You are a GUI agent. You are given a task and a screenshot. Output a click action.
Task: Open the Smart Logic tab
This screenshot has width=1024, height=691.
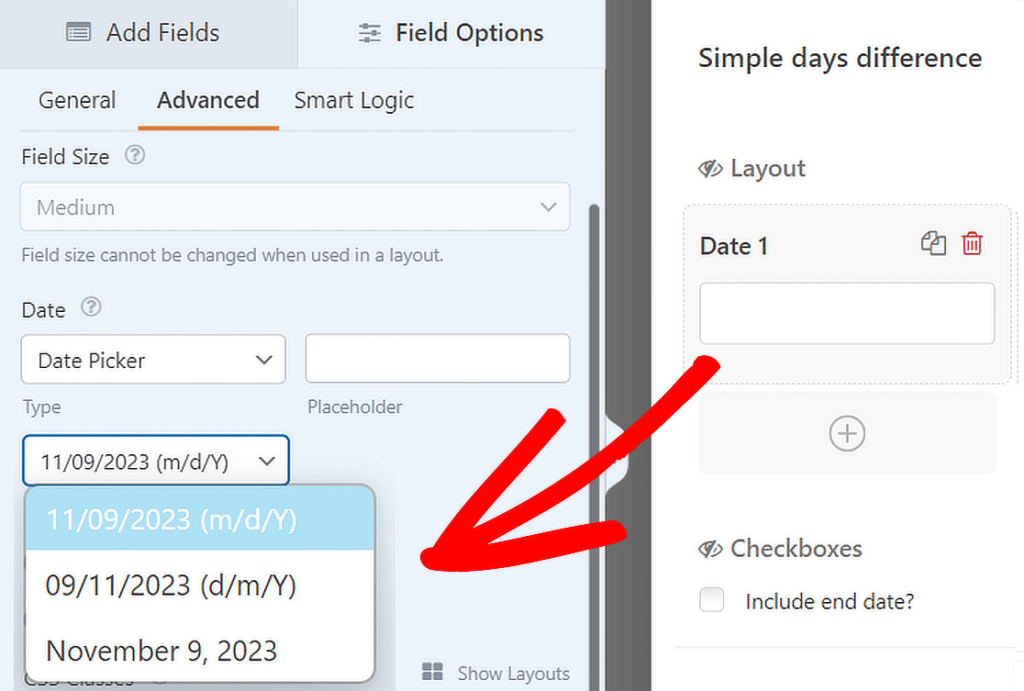point(353,100)
